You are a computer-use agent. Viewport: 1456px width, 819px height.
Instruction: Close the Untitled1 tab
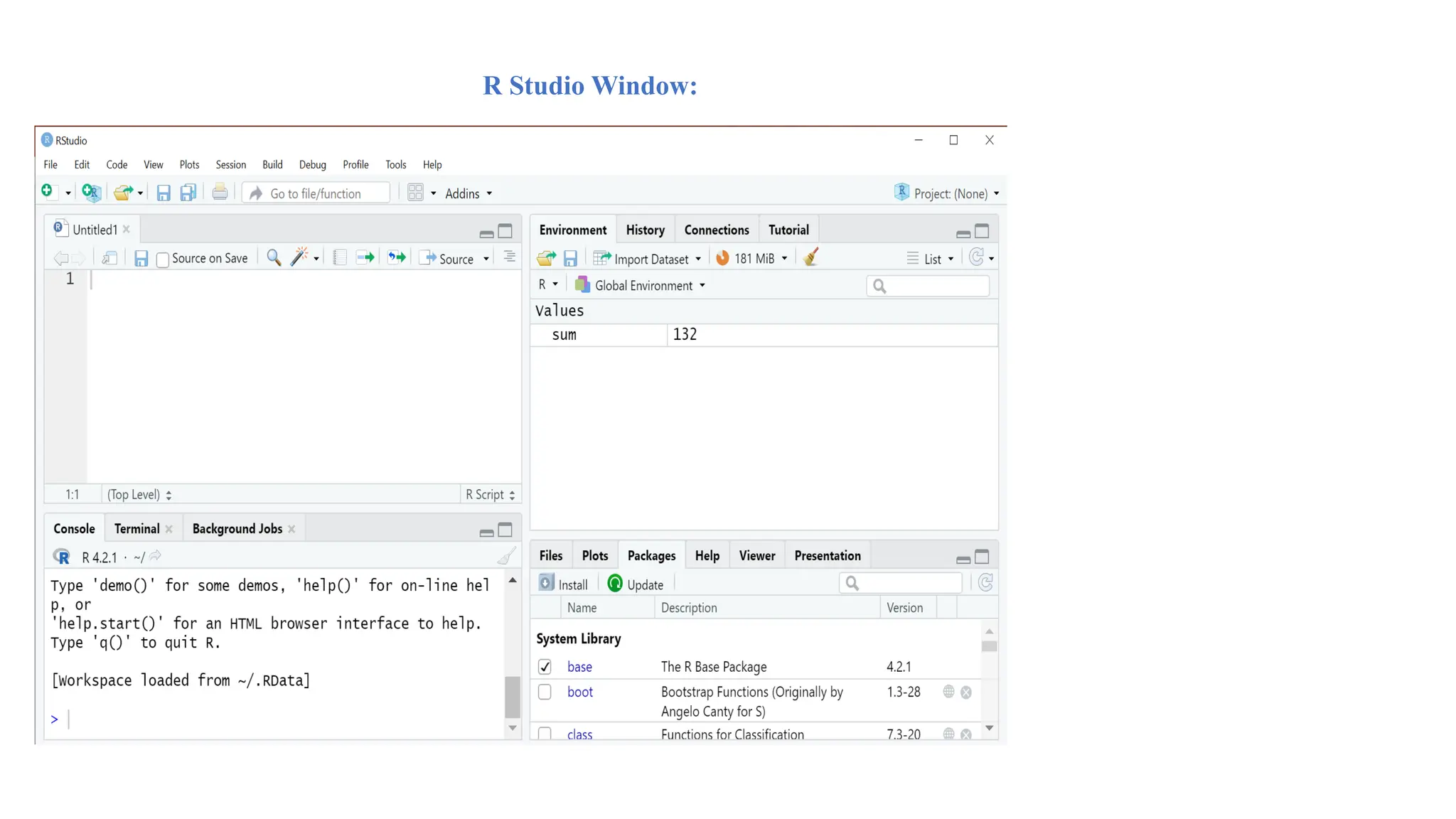[127, 229]
